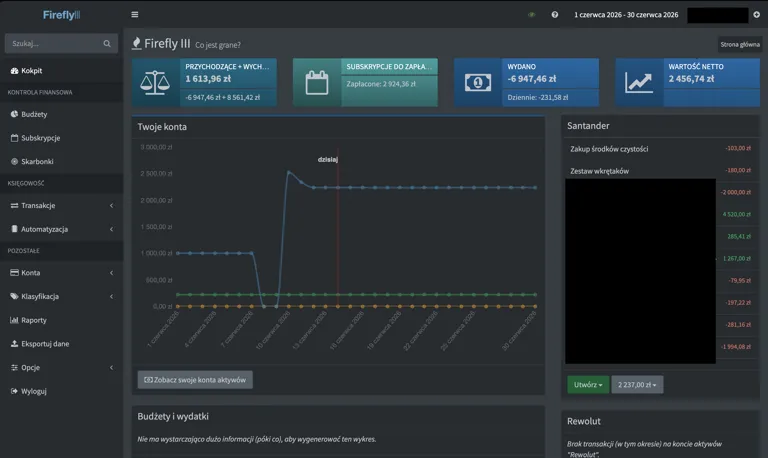Screen dimensions: 768x458
Task: Open transaction Zakup środków czystości
Action: click(609, 149)
